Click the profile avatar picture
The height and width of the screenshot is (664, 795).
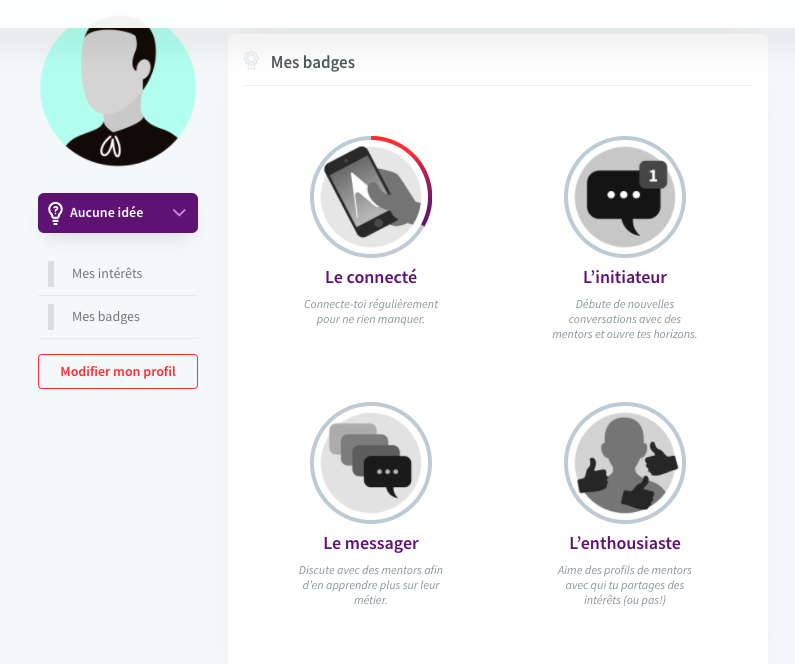118,90
